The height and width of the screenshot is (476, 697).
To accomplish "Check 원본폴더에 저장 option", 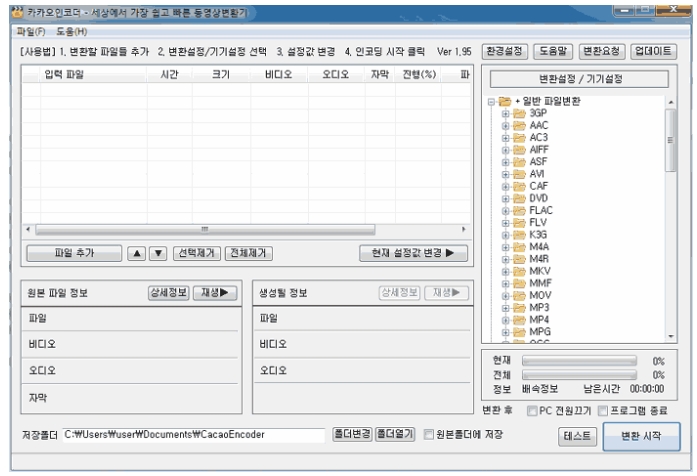I will (429, 435).
